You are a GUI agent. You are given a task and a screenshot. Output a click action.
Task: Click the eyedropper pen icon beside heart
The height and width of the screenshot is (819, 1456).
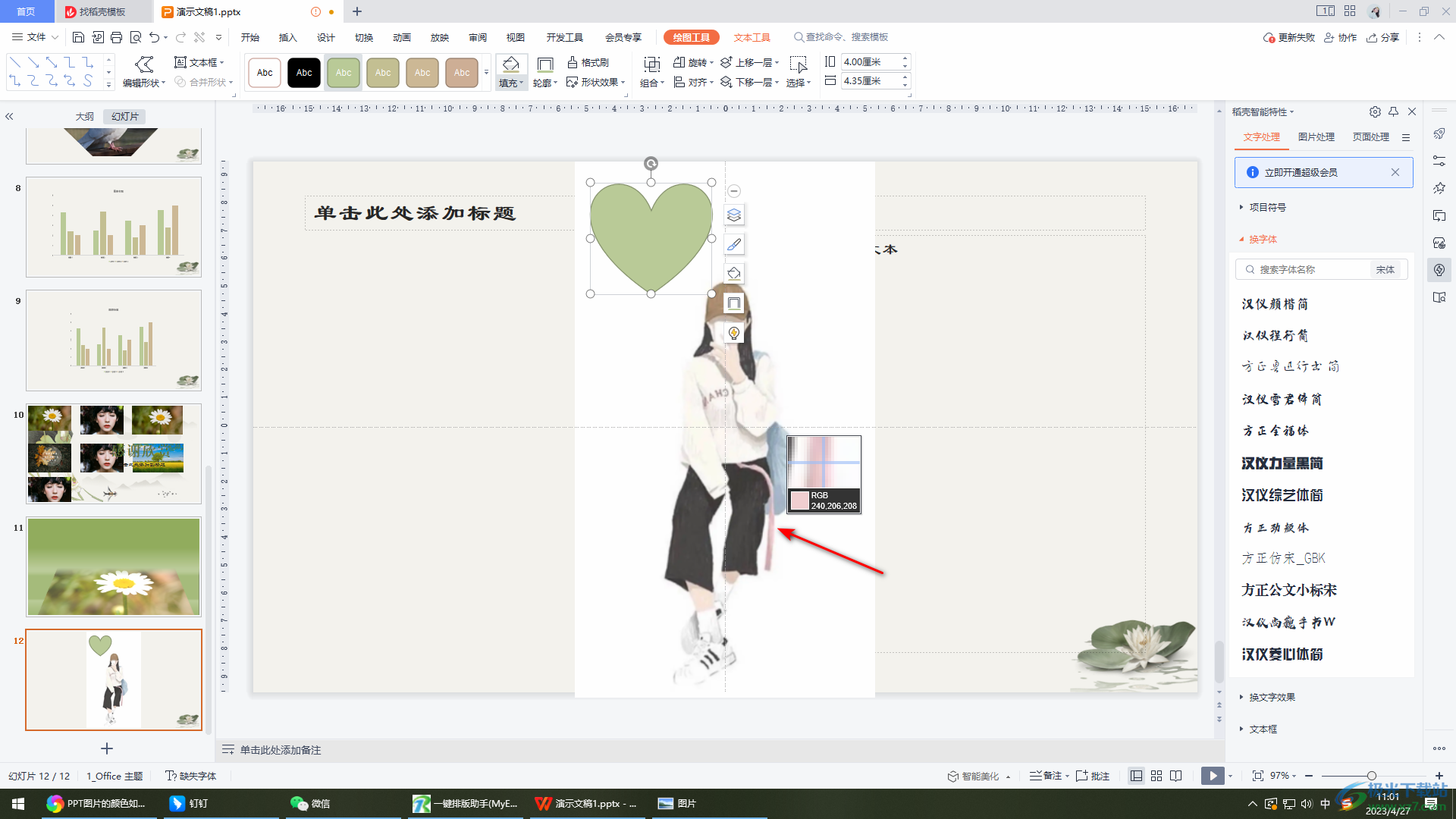[734, 244]
